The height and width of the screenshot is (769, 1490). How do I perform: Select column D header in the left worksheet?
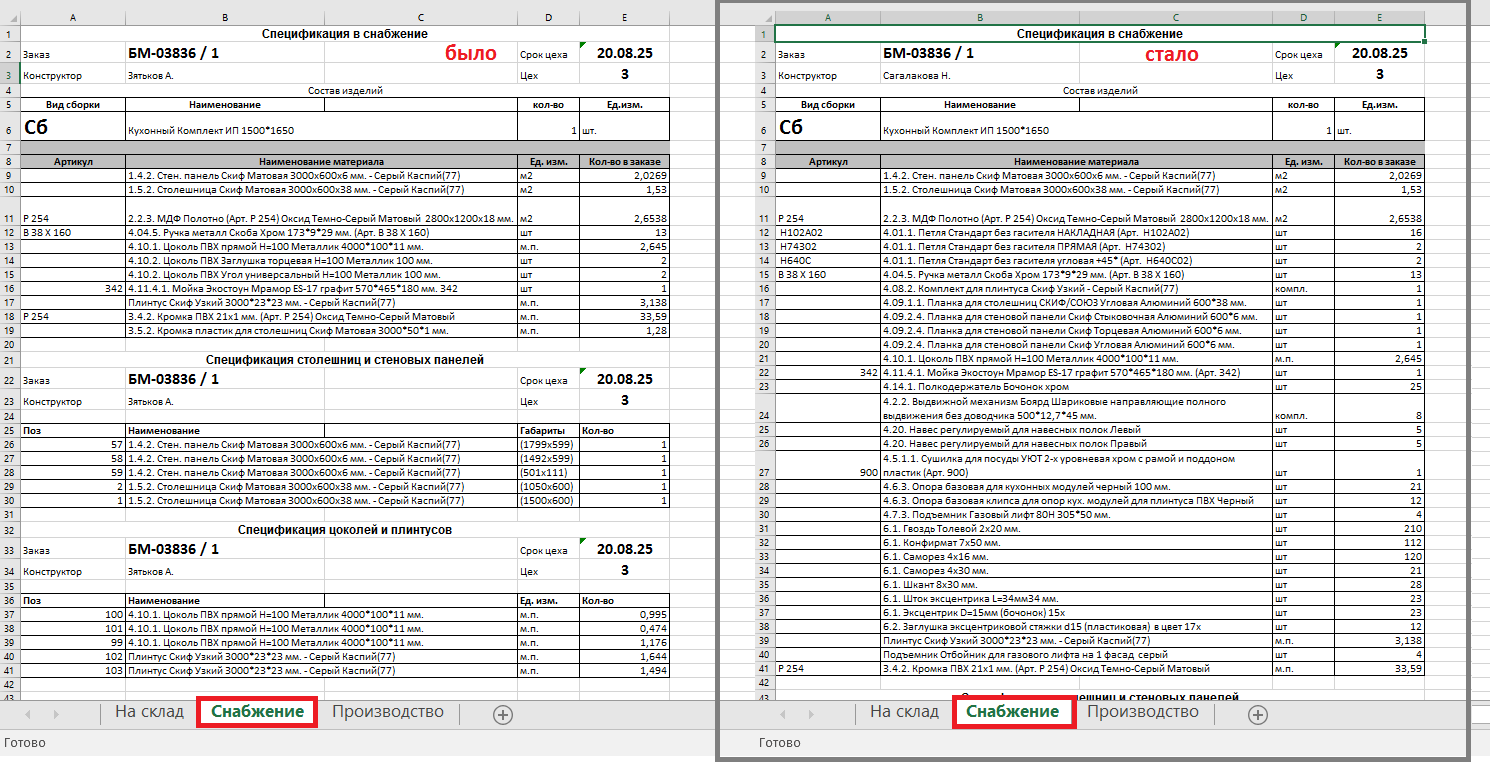point(548,18)
